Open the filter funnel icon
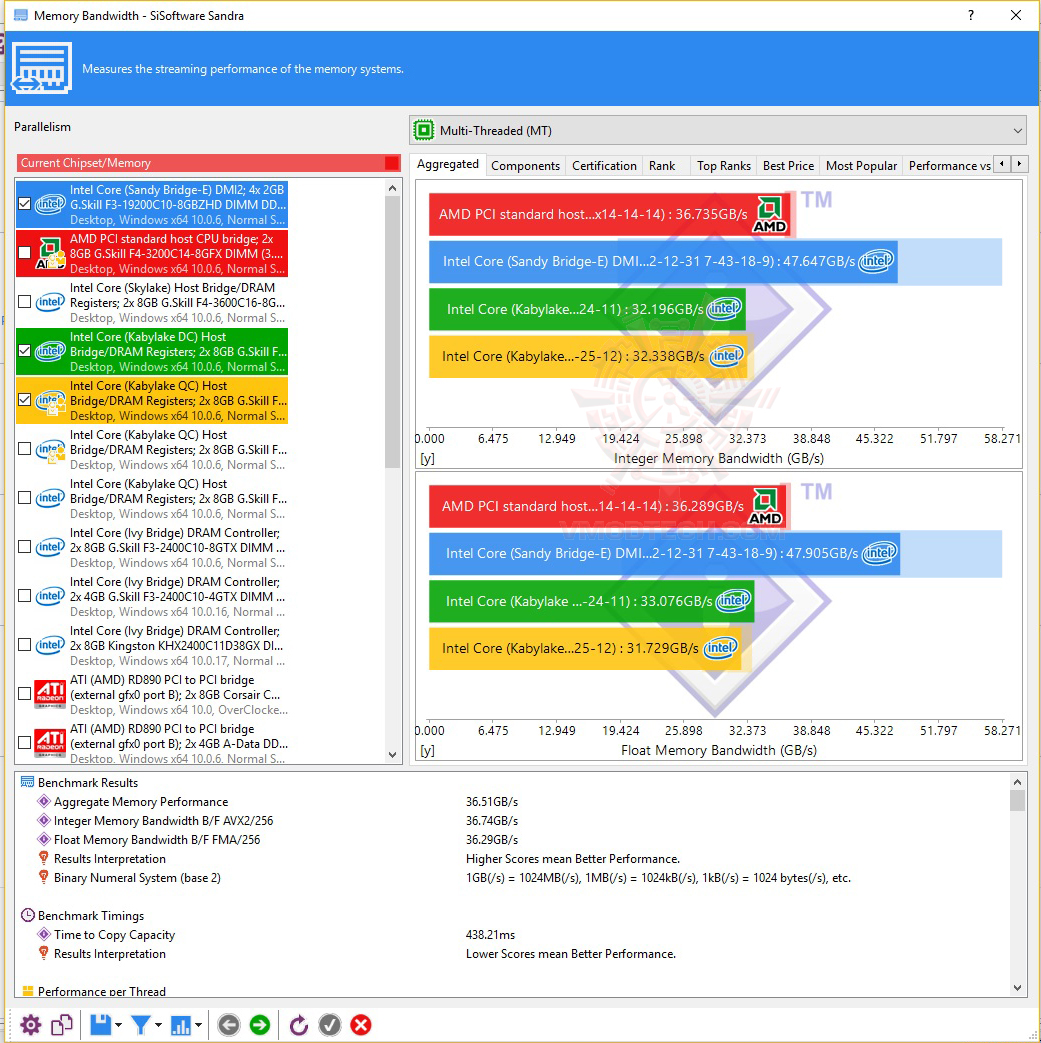Viewport: 1041px width, 1043px height. point(140,1025)
